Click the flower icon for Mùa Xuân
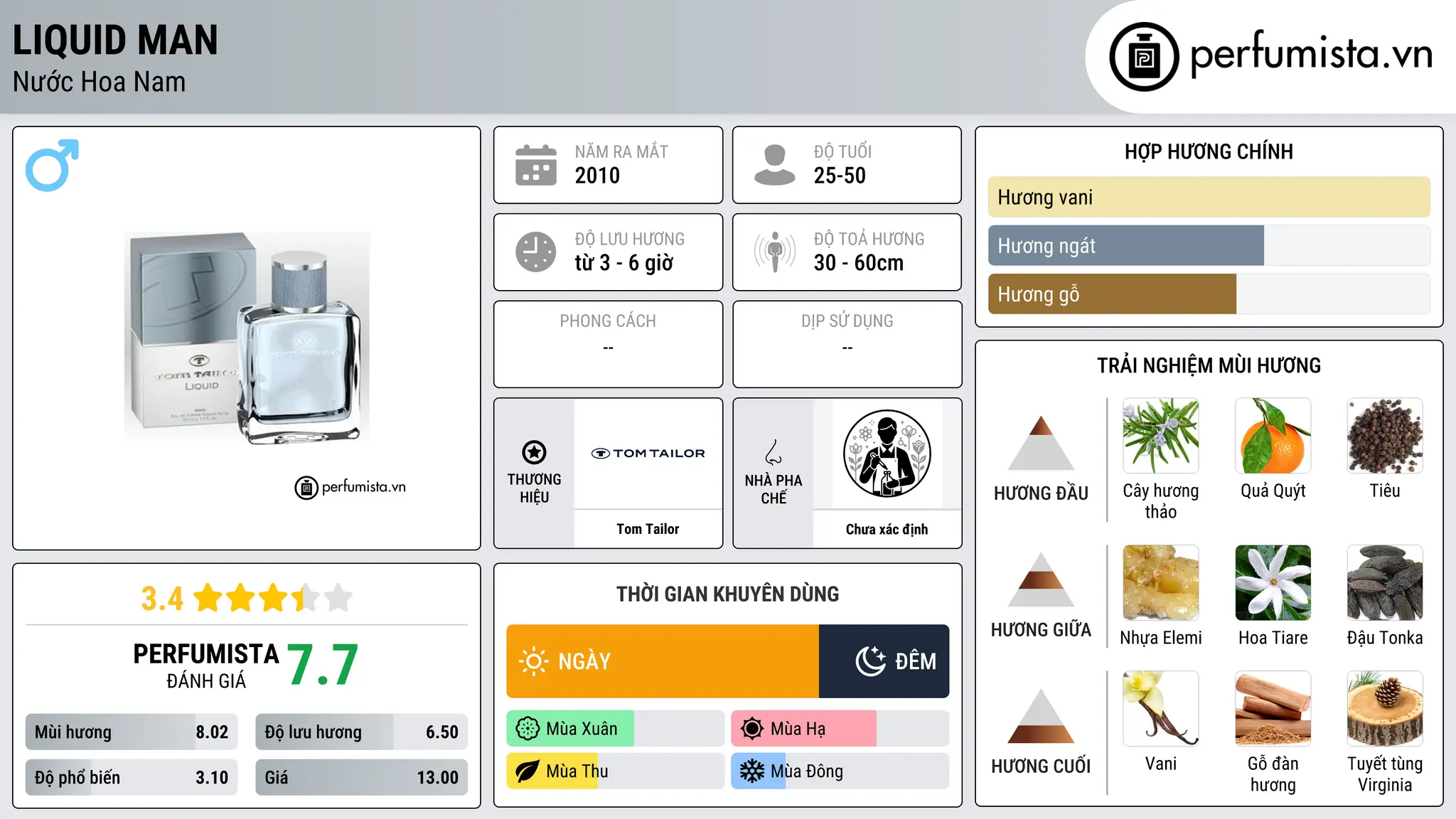This screenshot has width=1456, height=819. [528, 729]
